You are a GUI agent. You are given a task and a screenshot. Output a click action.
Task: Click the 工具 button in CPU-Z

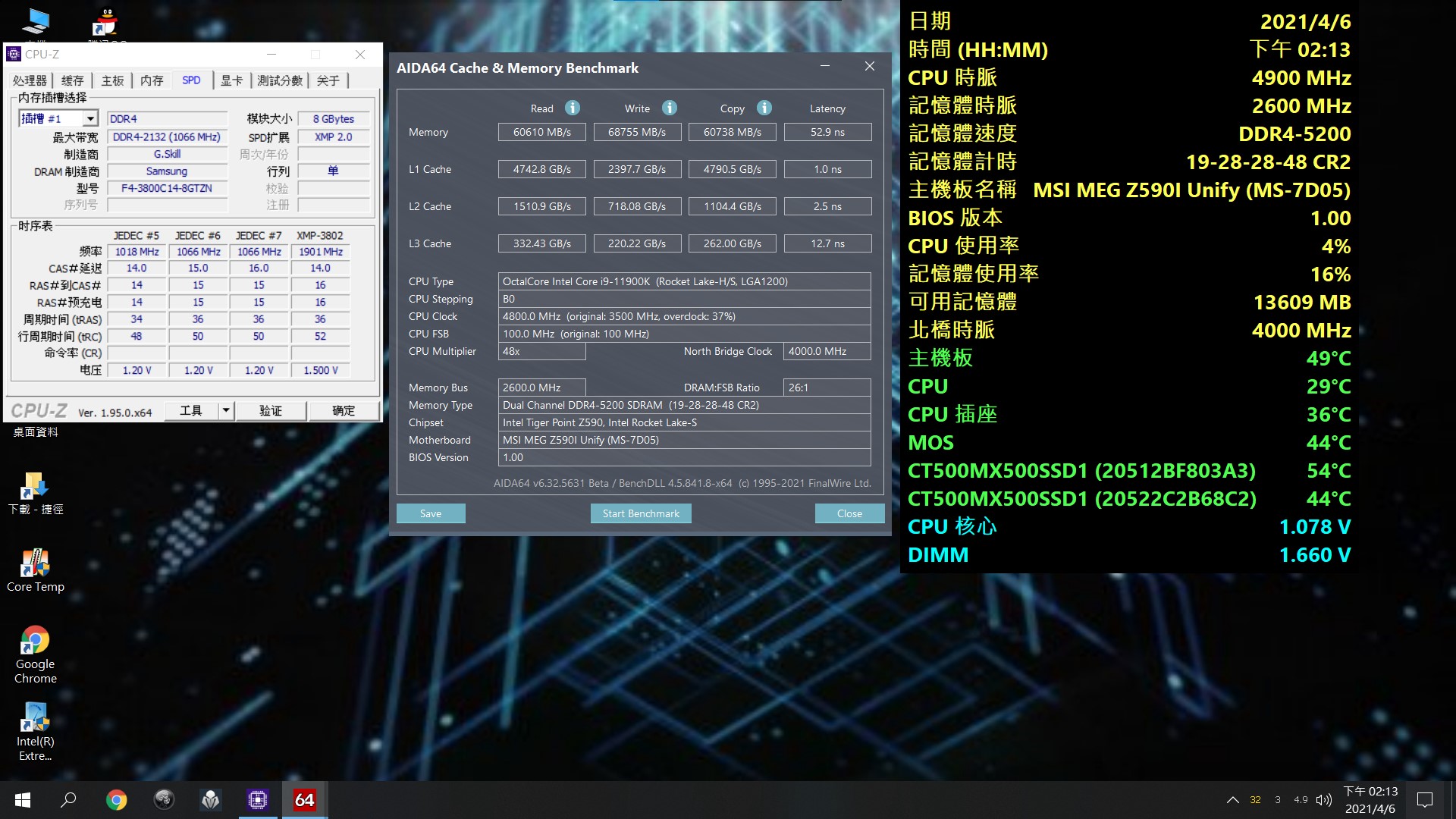[x=191, y=410]
